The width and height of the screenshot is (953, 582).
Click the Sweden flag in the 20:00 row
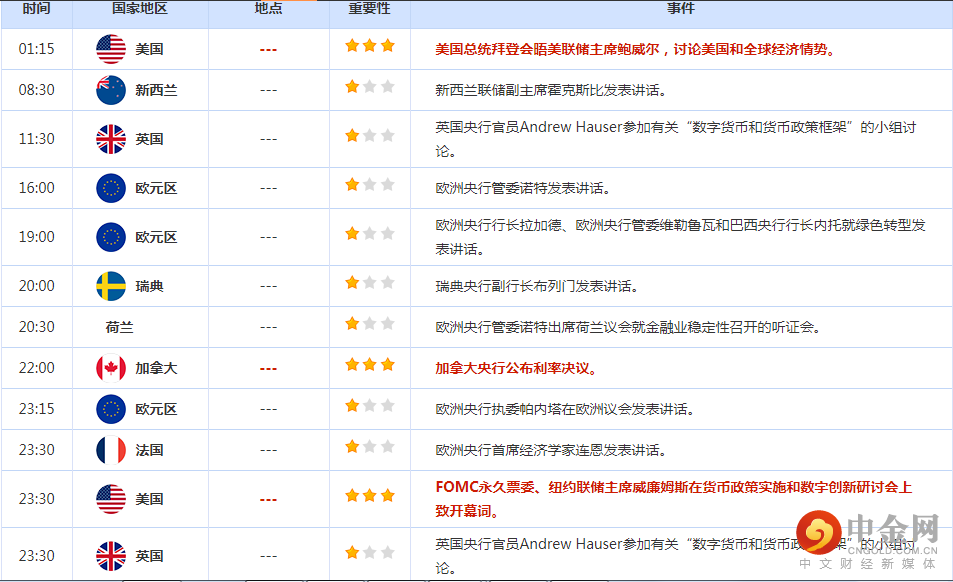click(110, 286)
